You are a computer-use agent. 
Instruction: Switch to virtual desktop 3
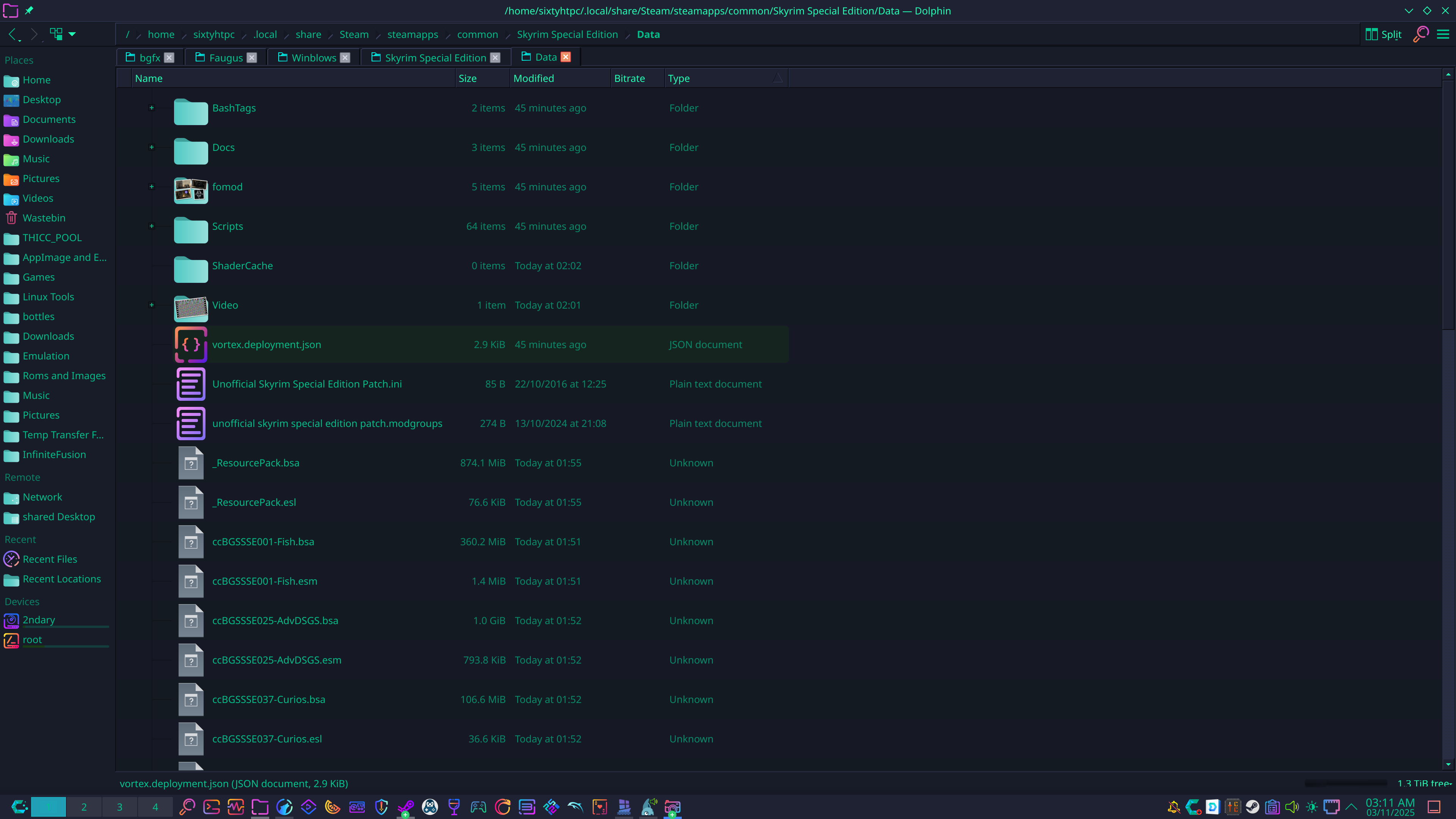point(119,806)
